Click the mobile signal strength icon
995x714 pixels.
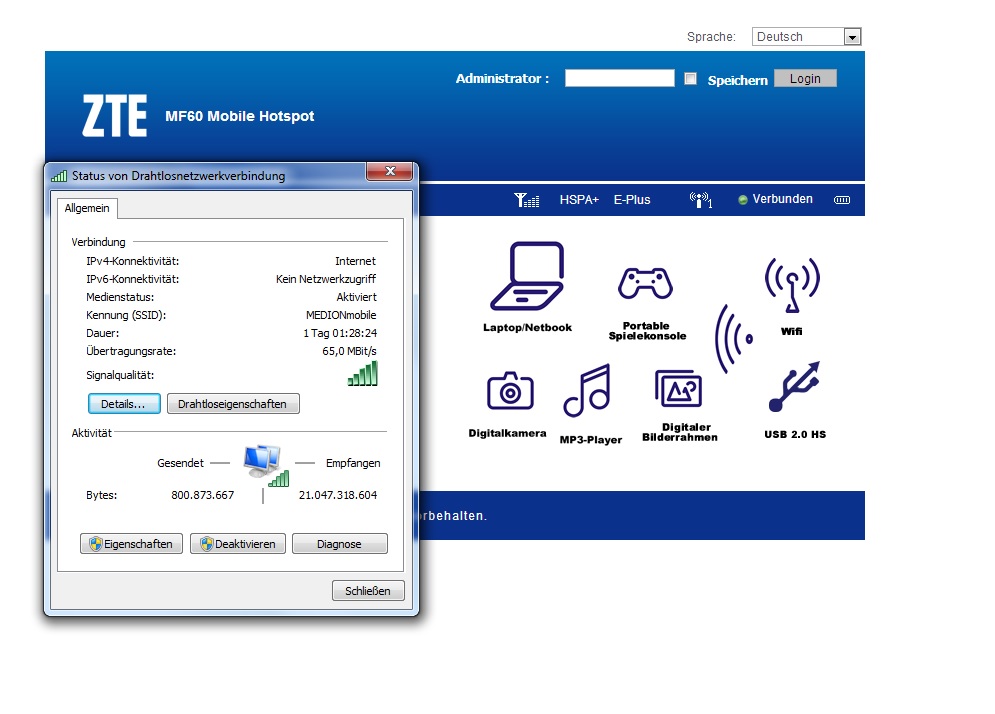[527, 200]
